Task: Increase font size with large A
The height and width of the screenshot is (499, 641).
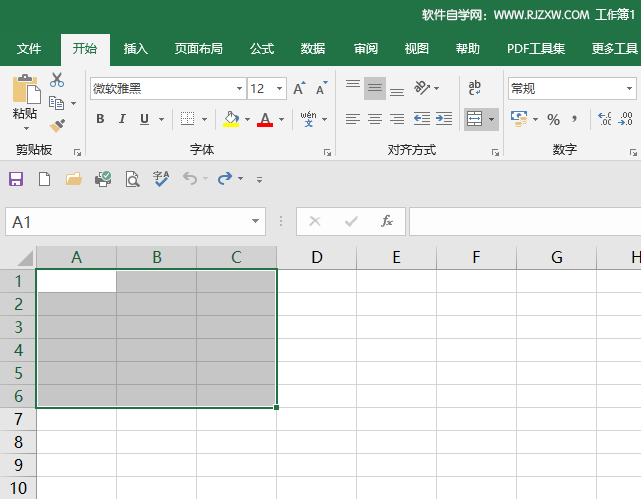Action: pos(299,88)
